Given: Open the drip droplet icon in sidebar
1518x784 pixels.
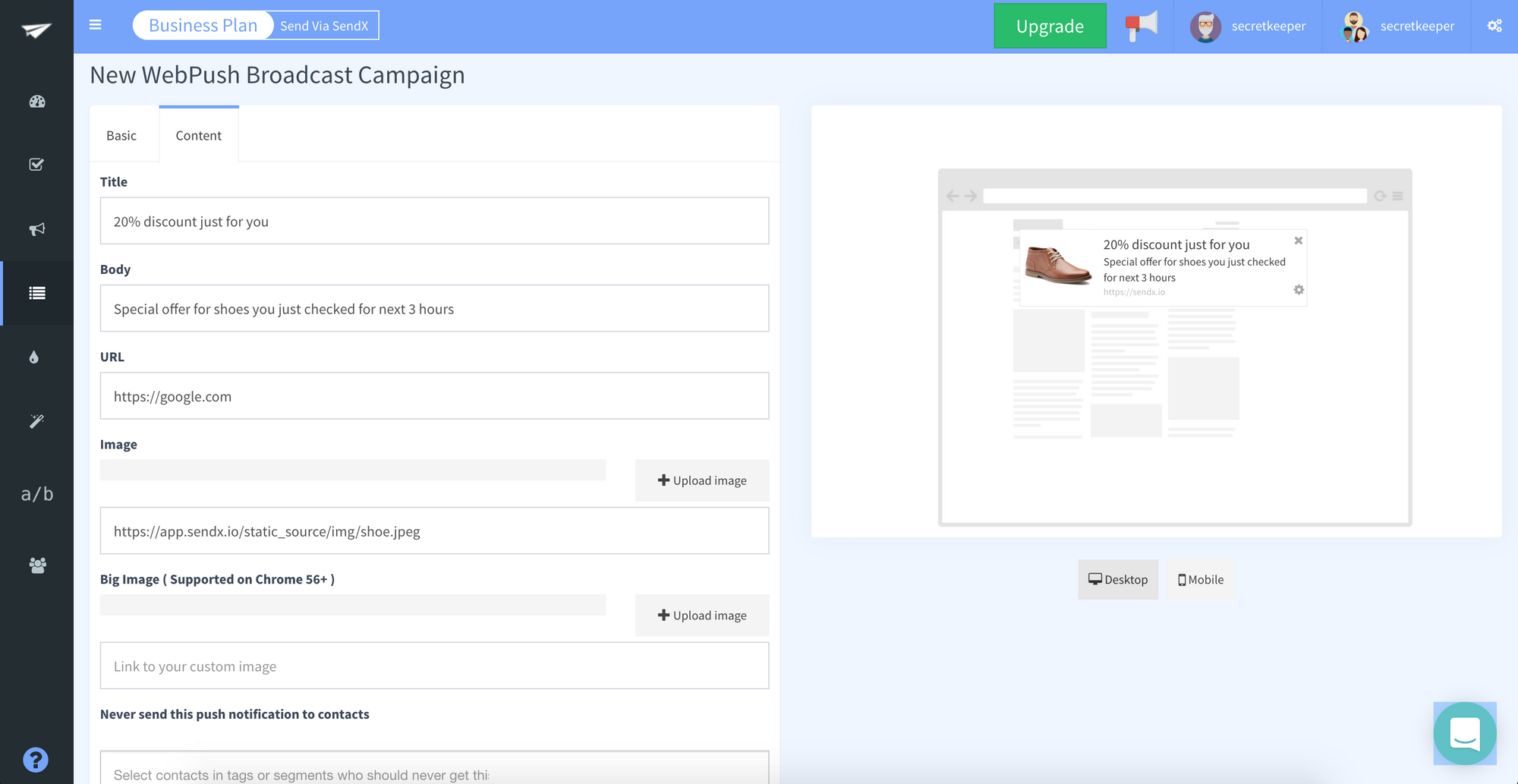Looking at the screenshot, I should 34,357.
